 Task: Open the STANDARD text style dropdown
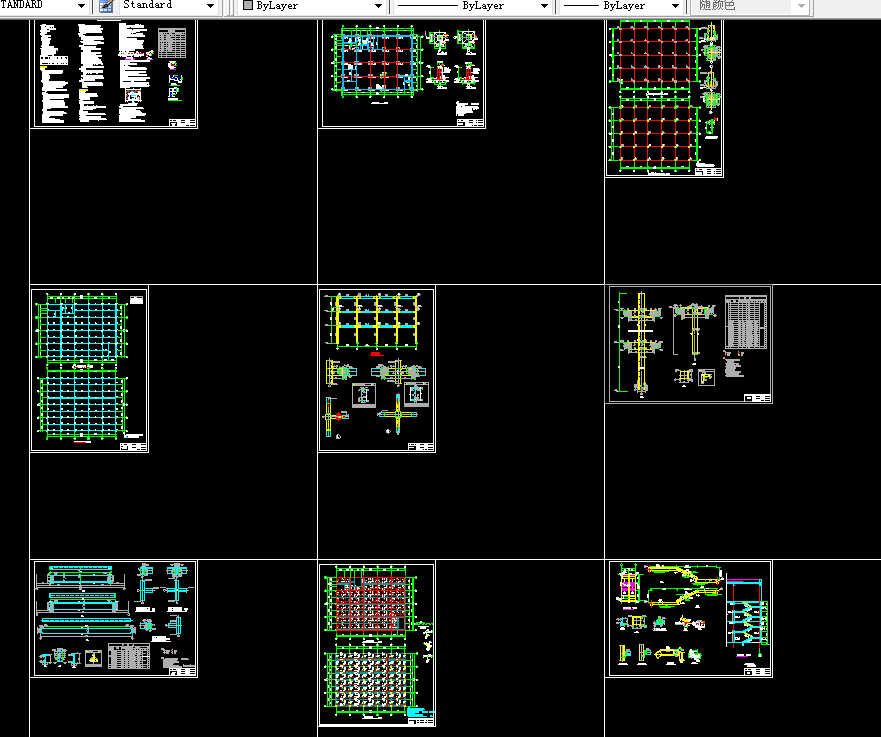pyautogui.click(x=81, y=6)
